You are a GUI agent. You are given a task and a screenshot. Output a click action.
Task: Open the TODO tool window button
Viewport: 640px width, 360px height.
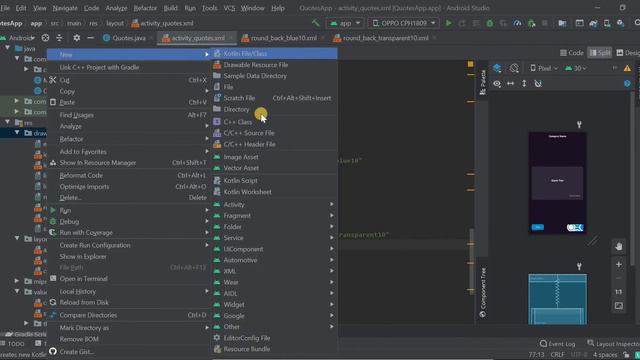(13, 344)
